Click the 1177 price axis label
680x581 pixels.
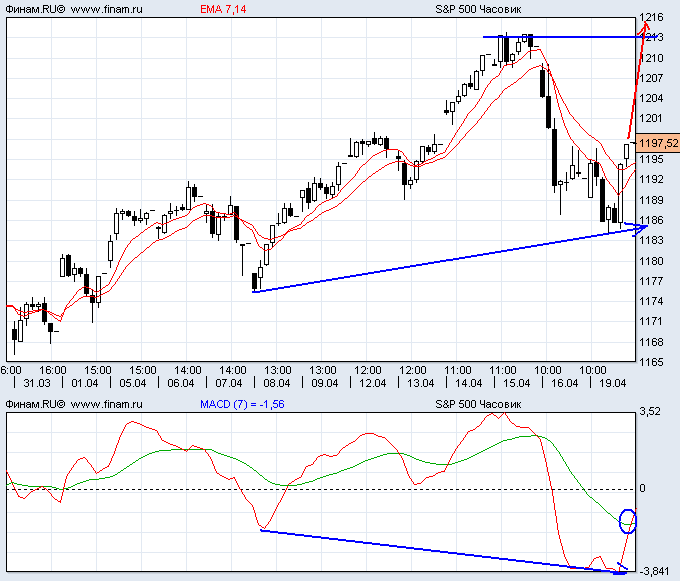coord(651,281)
